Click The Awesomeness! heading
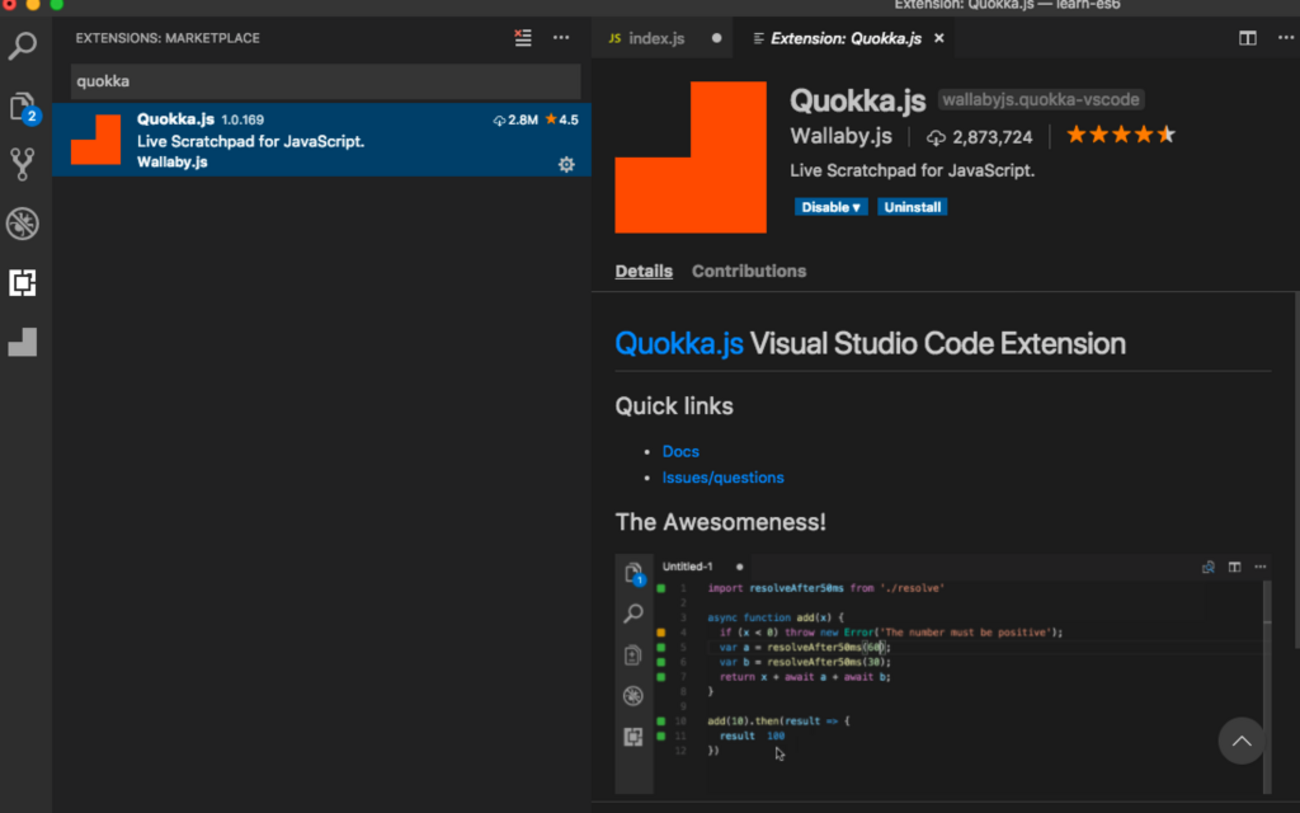Screen dimensions: 1300x813 click(720, 522)
